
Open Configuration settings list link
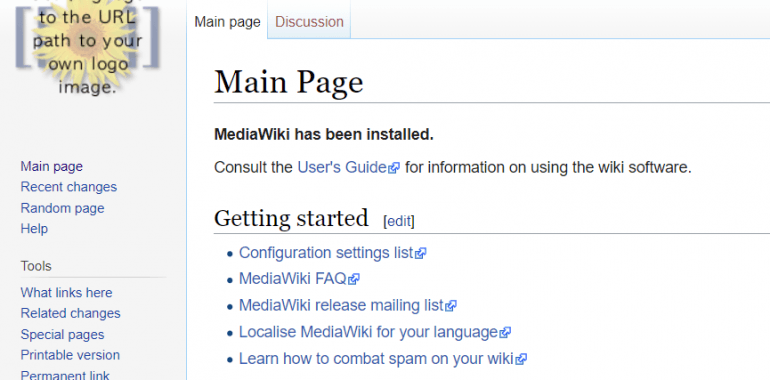[326, 253]
